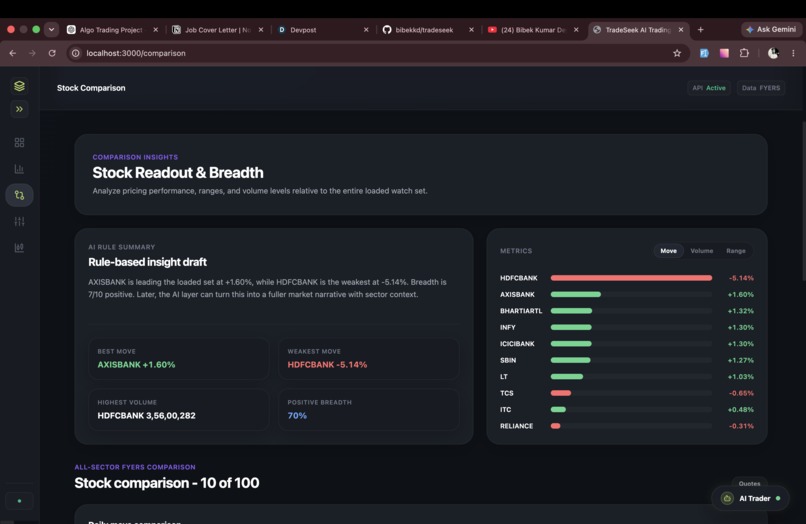This screenshot has width=806, height=524.
Task: Expand the sidebar with double-chevron icon
Action: 20,109
